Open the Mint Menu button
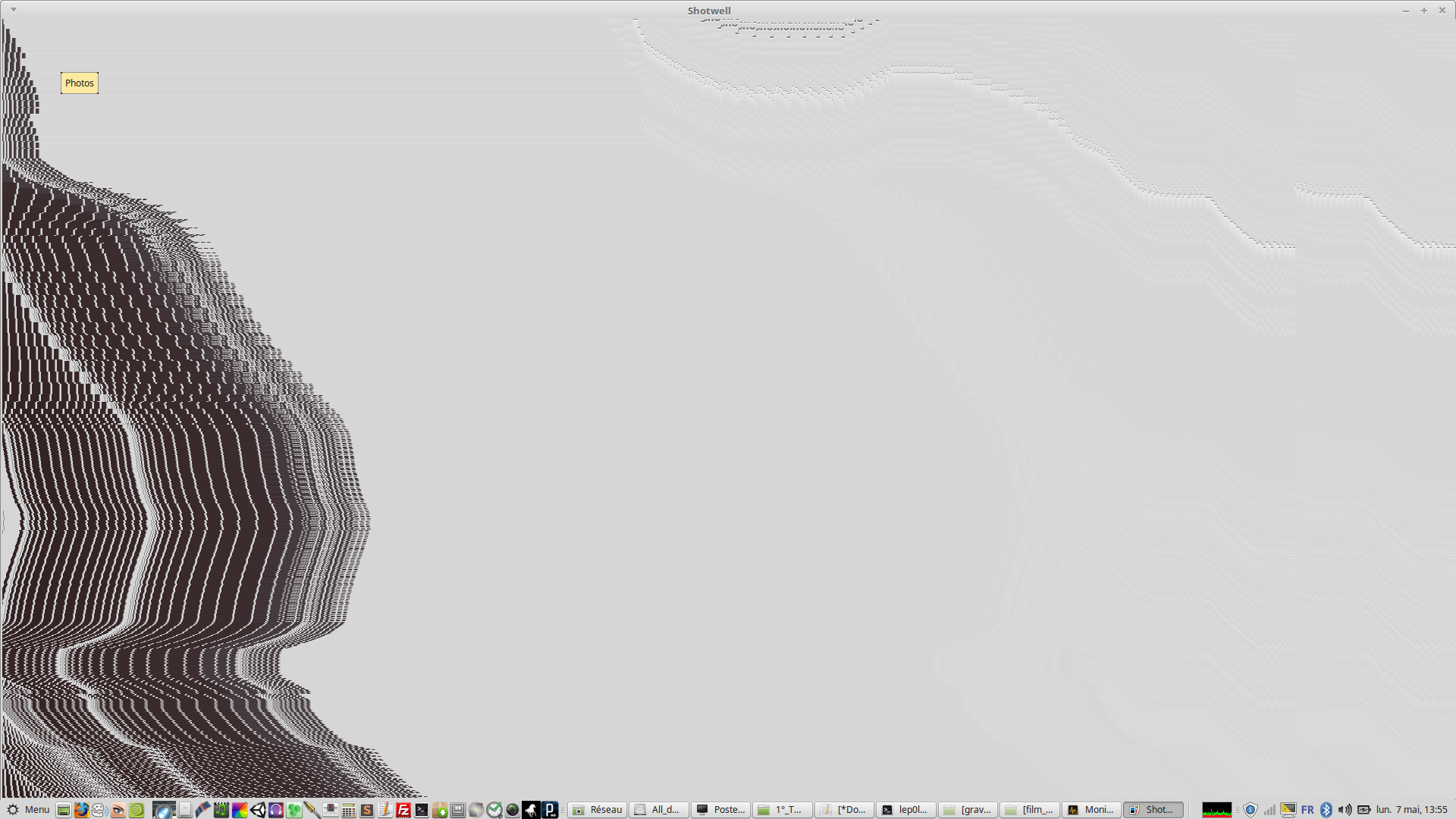1456x819 pixels. point(27,810)
